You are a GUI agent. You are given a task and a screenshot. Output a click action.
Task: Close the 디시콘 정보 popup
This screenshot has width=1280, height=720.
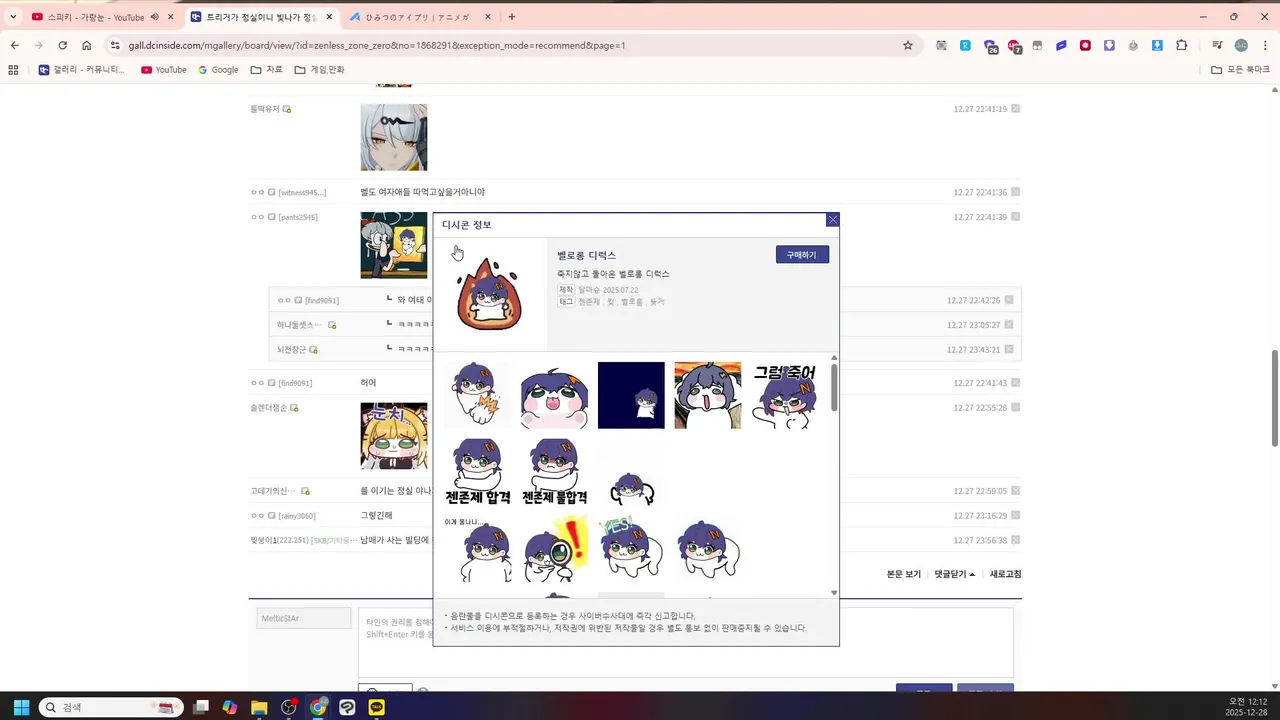point(833,220)
